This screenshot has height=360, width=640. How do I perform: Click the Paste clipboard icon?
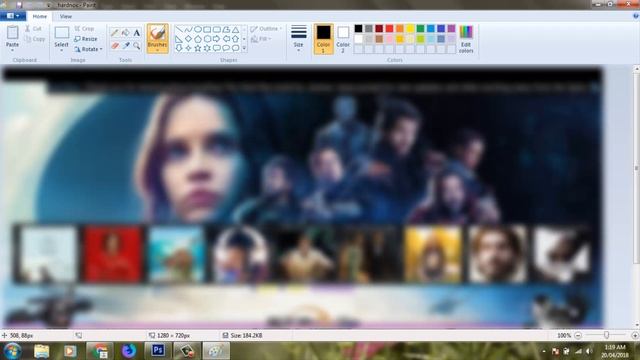point(13,32)
